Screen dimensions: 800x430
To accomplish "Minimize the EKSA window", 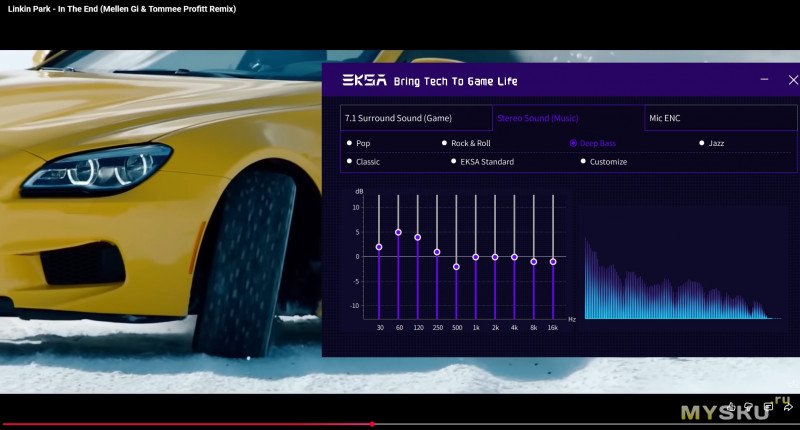I will [764, 79].
